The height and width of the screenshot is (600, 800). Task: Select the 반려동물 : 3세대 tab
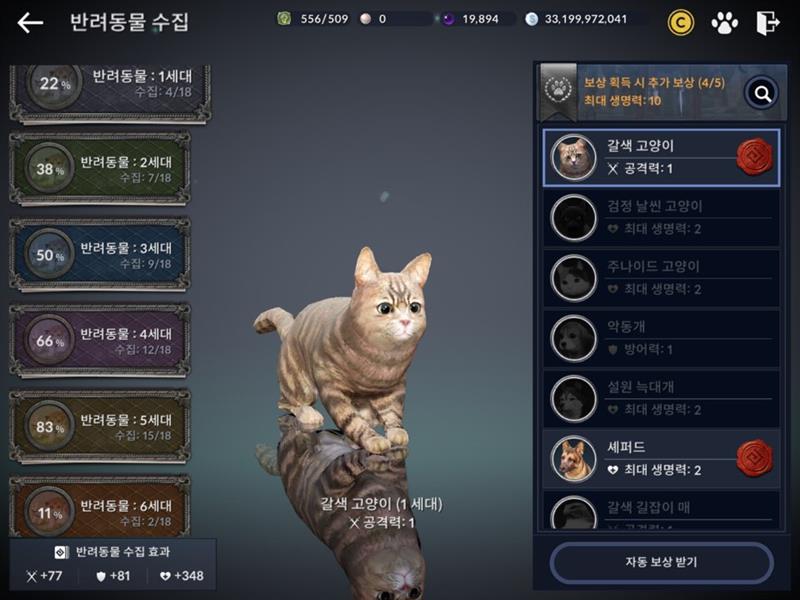[x=99, y=255]
